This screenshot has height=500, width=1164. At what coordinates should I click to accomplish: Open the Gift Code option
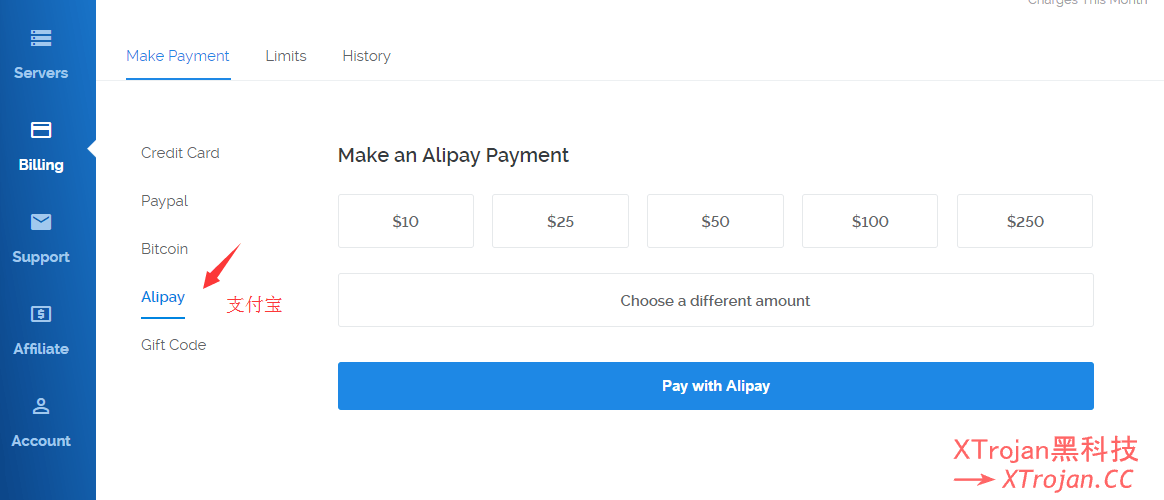[173, 345]
